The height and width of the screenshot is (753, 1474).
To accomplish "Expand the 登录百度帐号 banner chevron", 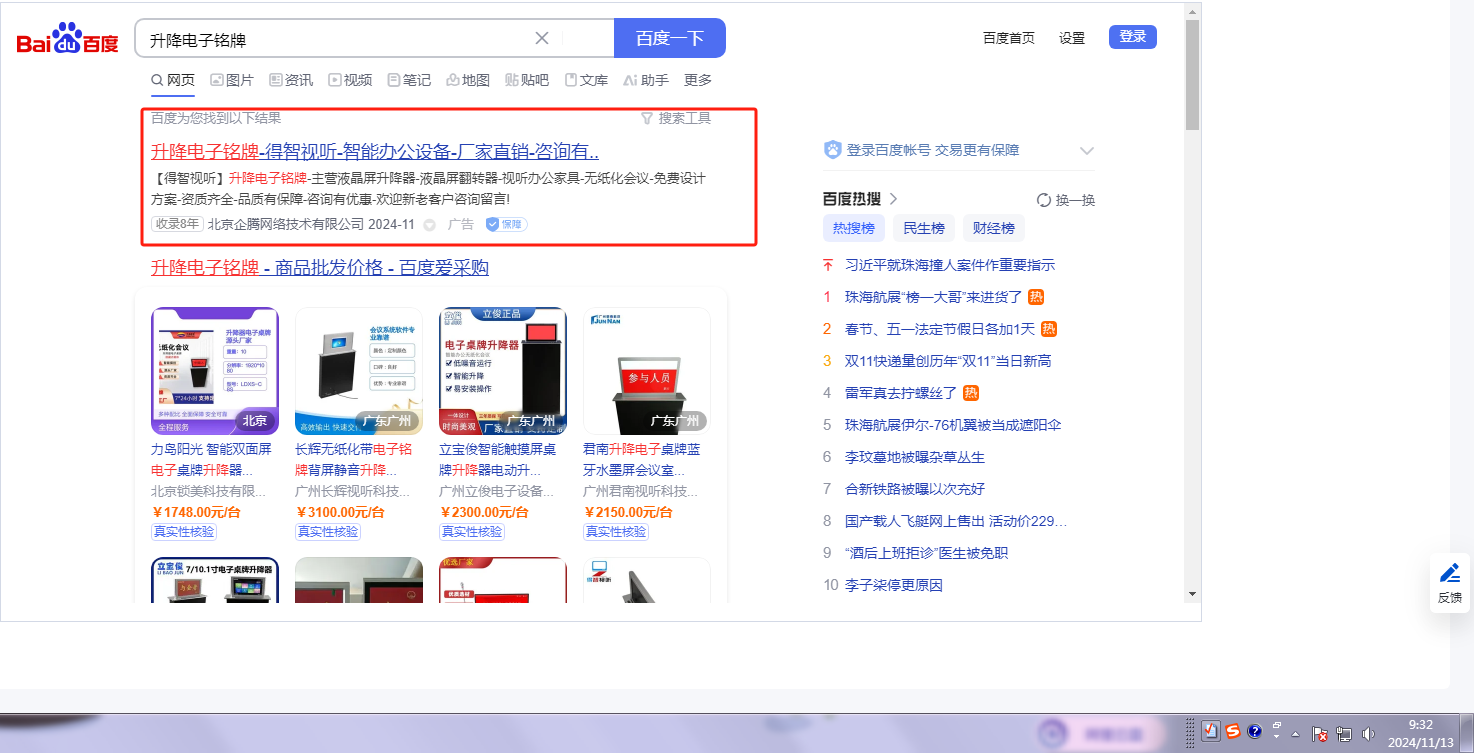I will pyautogui.click(x=1087, y=151).
